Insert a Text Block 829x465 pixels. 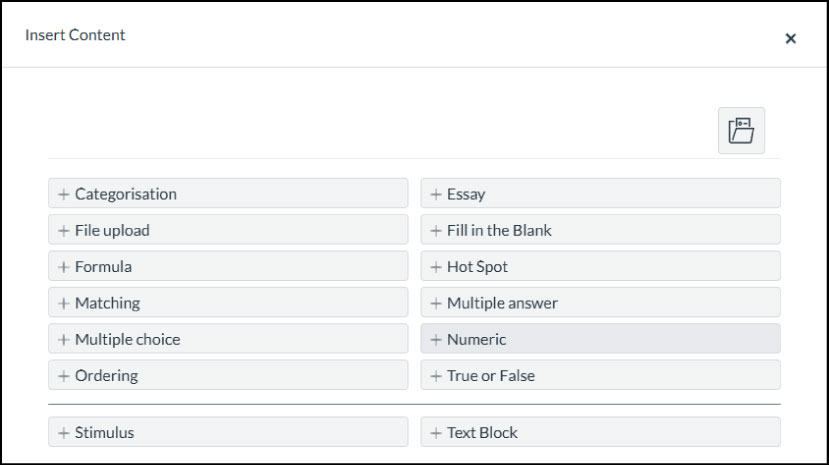click(x=600, y=433)
